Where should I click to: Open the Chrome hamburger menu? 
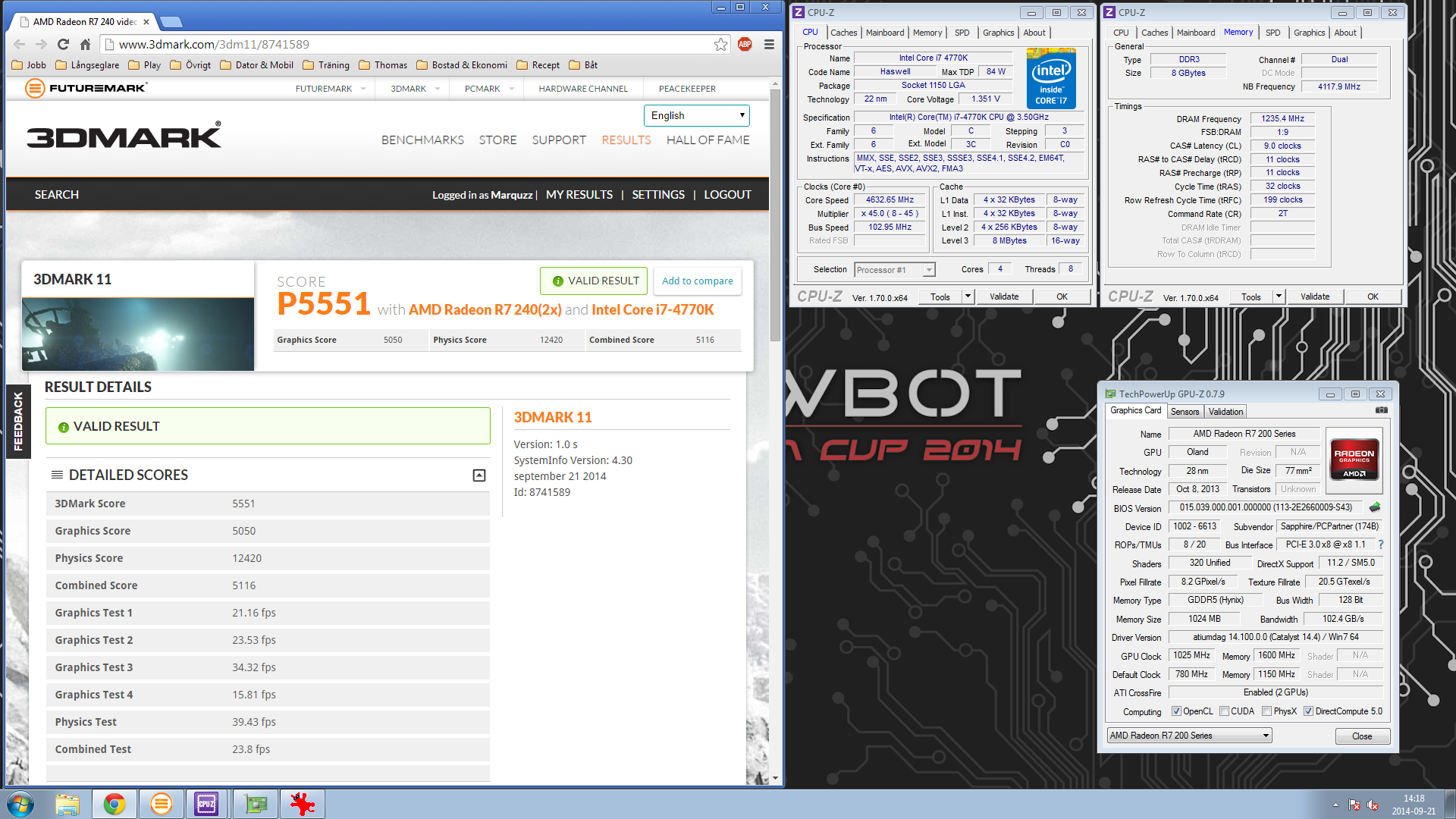[769, 45]
